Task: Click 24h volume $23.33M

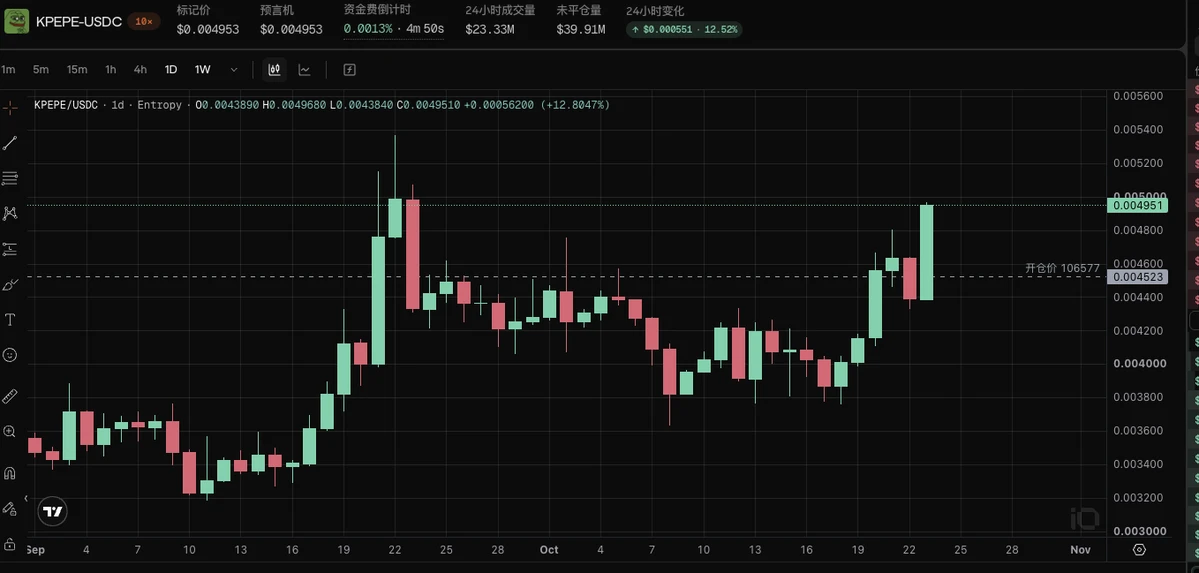Action: coord(489,29)
